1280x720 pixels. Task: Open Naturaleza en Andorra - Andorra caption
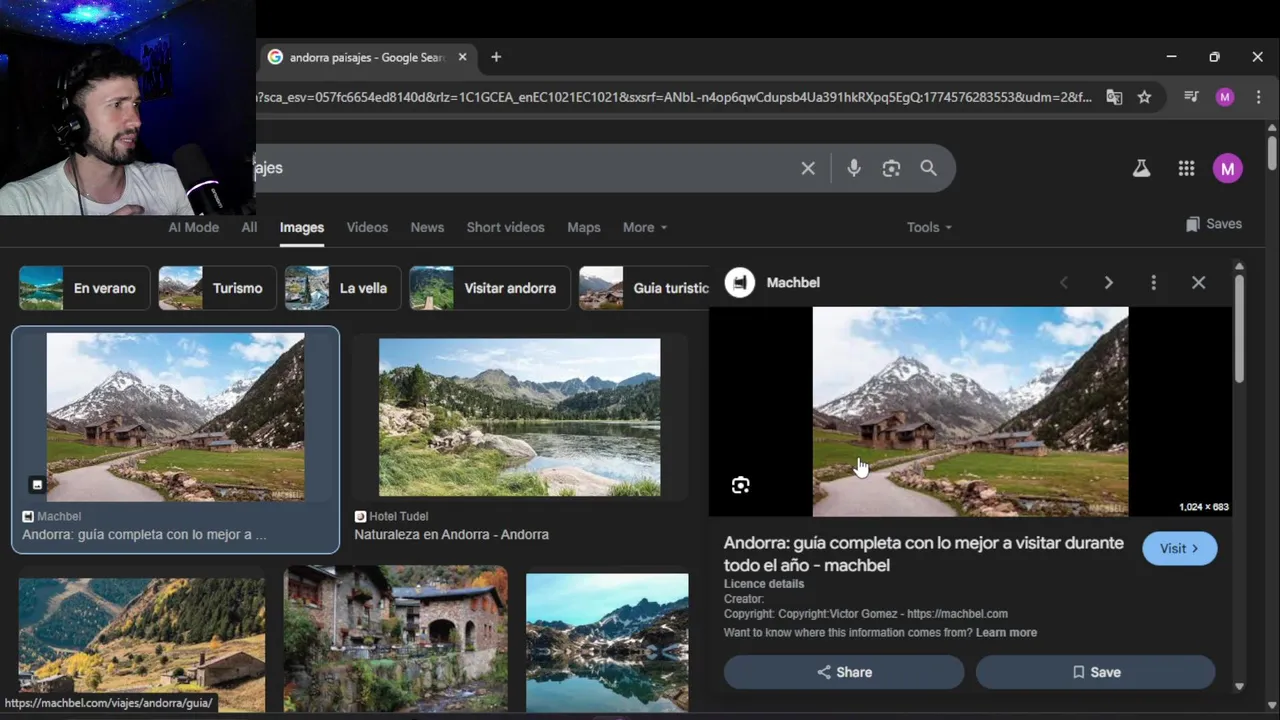(x=451, y=535)
